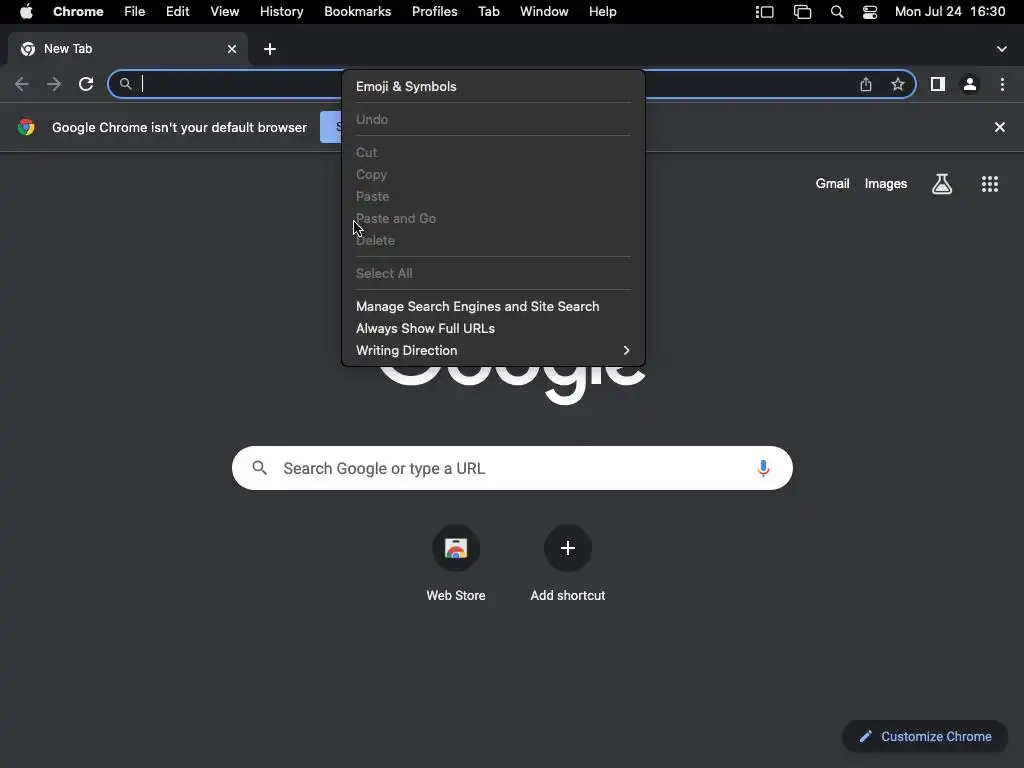Viewport: 1024px width, 768px height.
Task: Close the New Tab tab
Action: 232,49
